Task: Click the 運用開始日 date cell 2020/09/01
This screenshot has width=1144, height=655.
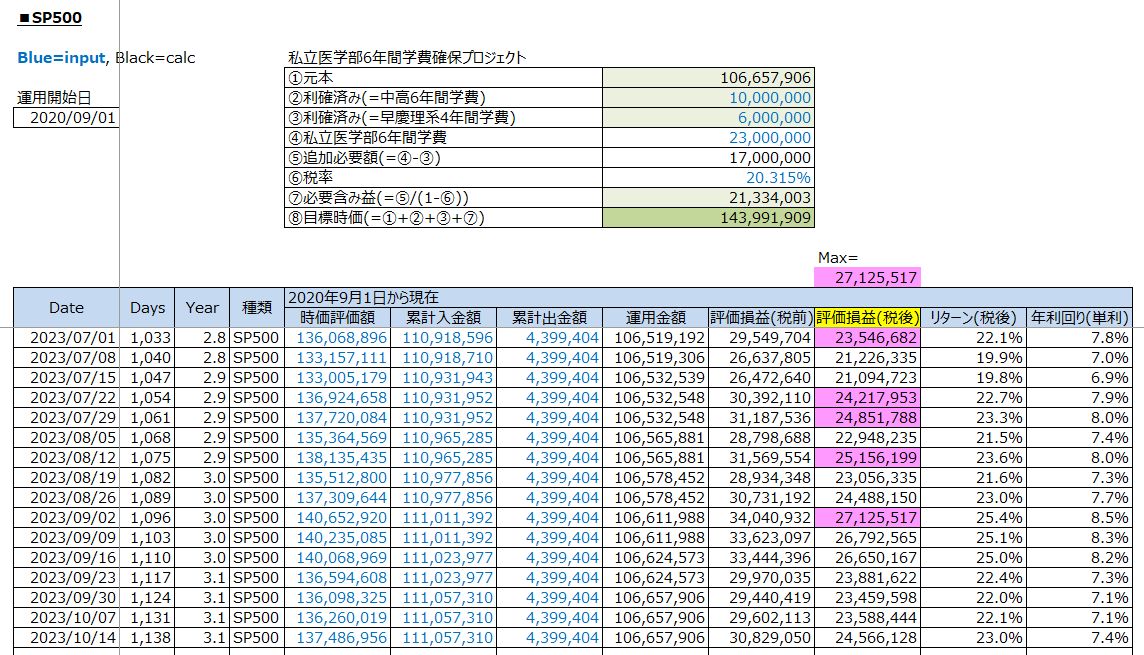Action: tap(66, 118)
